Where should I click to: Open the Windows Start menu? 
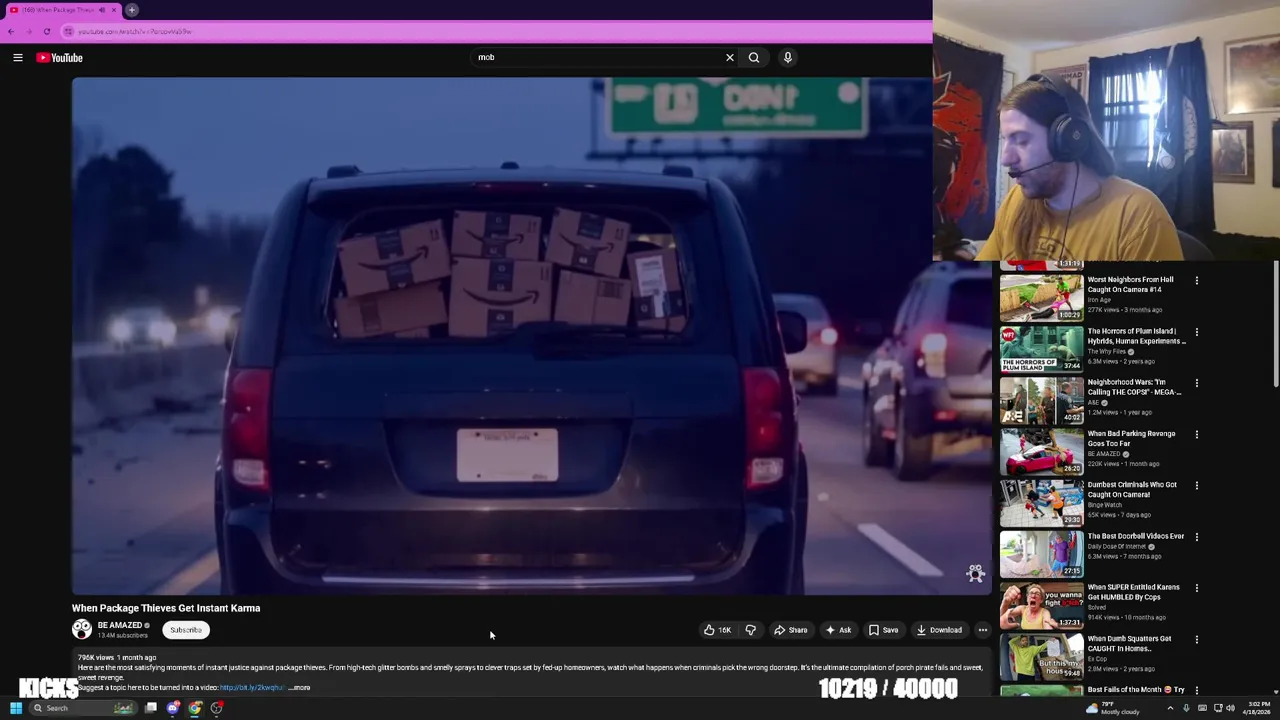[15, 708]
